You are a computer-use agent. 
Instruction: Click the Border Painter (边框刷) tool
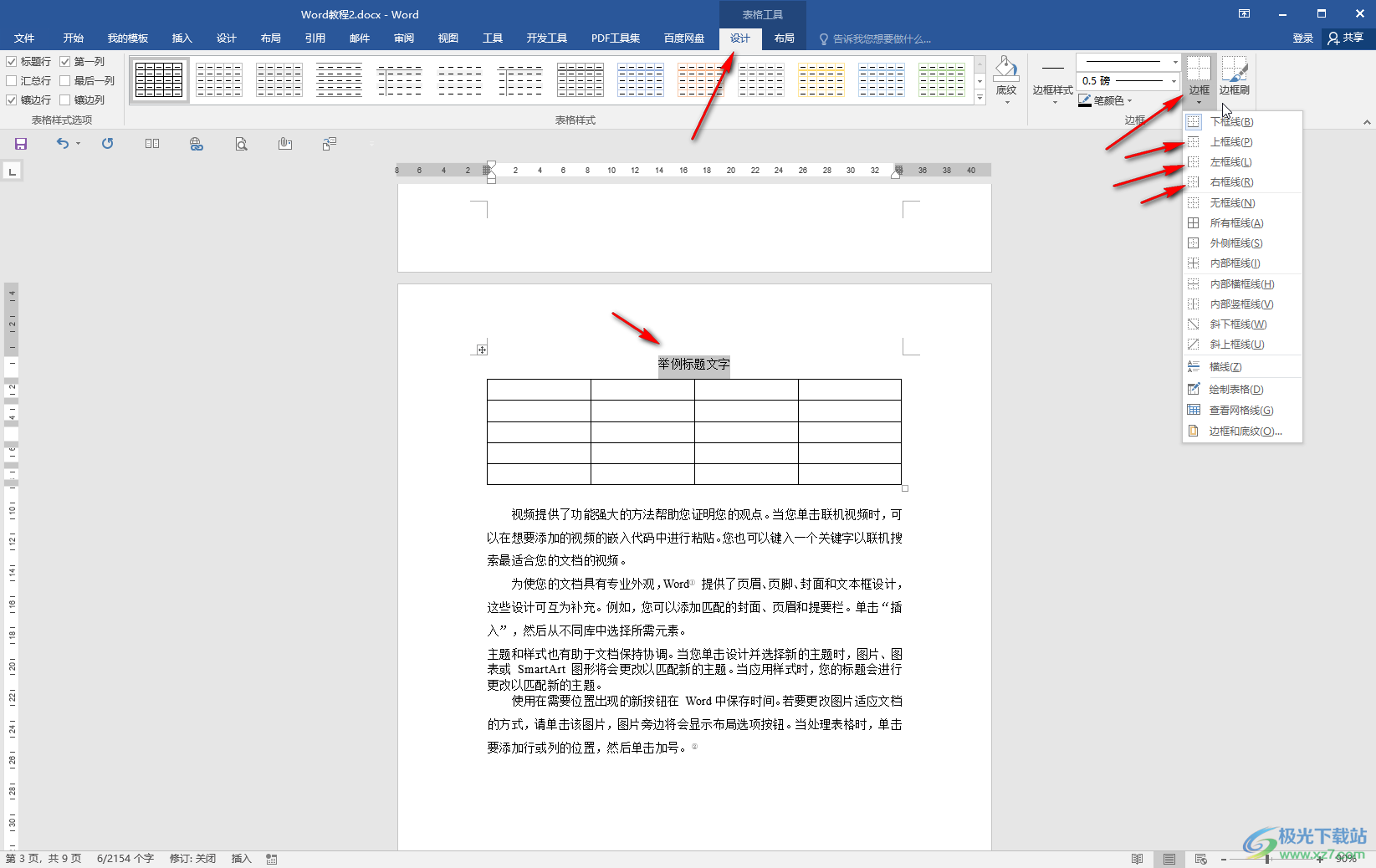[1235, 76]
